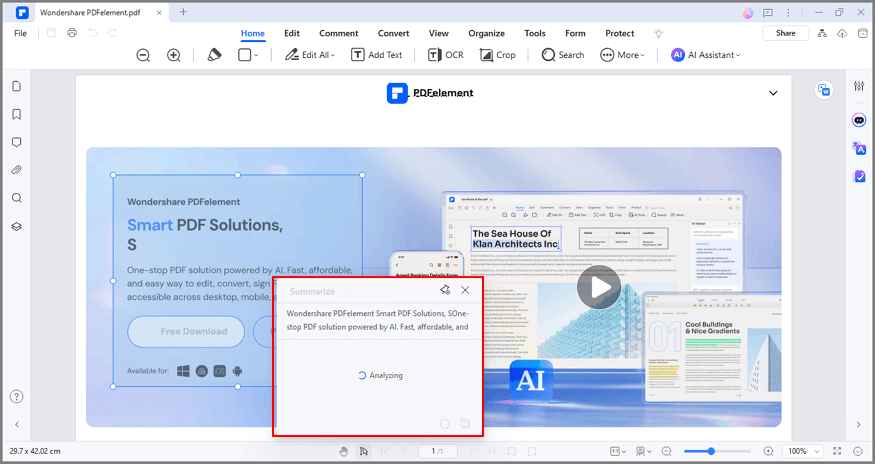
Task: Open the AI Assistant dropdown
Action: pos(706,55)
